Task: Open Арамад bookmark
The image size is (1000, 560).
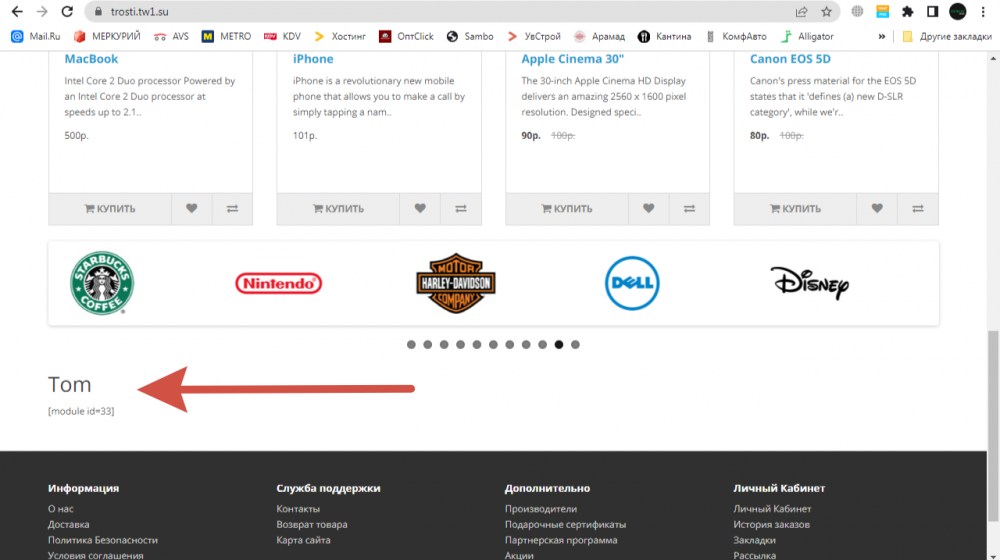Action: [x=599, y=36]
